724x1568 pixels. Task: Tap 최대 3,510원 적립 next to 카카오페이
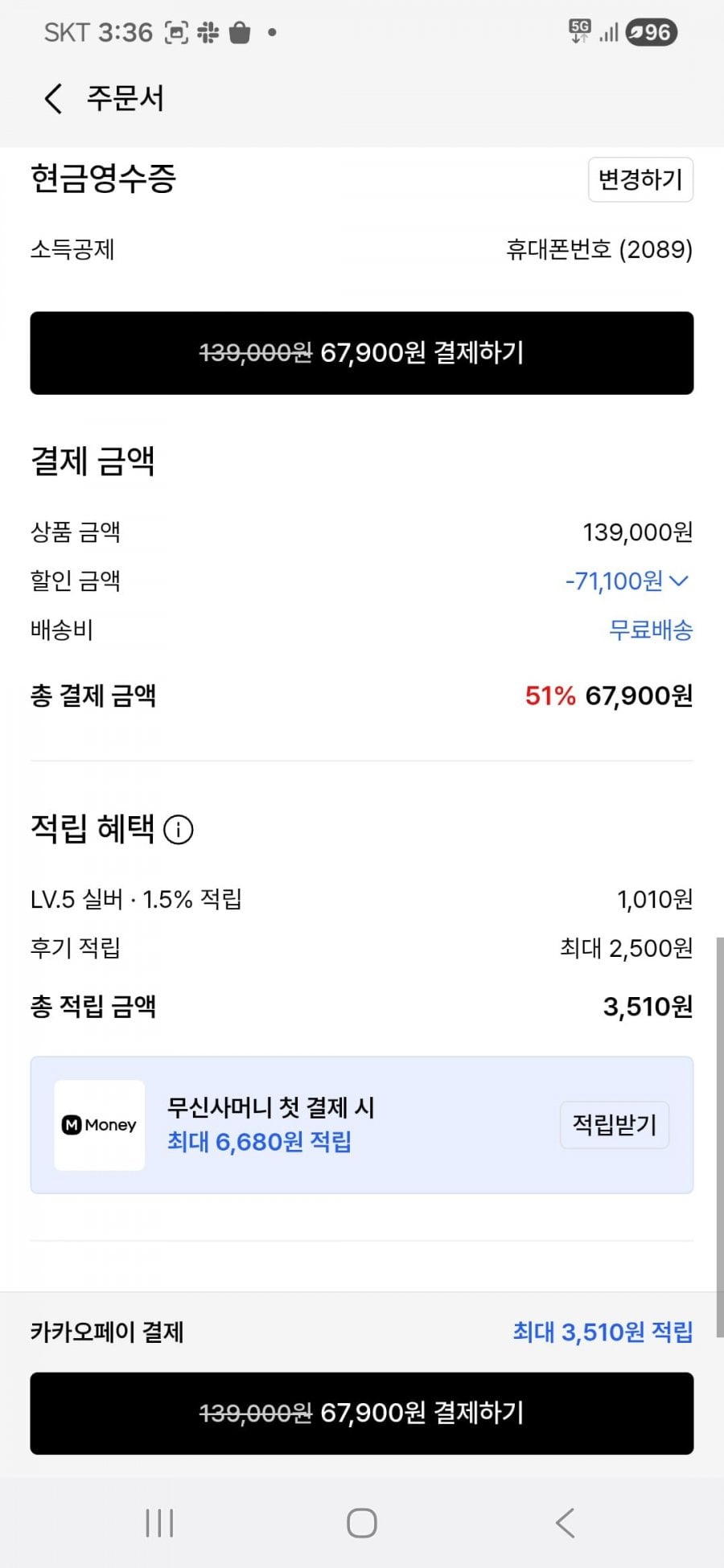coord(603,1332)
